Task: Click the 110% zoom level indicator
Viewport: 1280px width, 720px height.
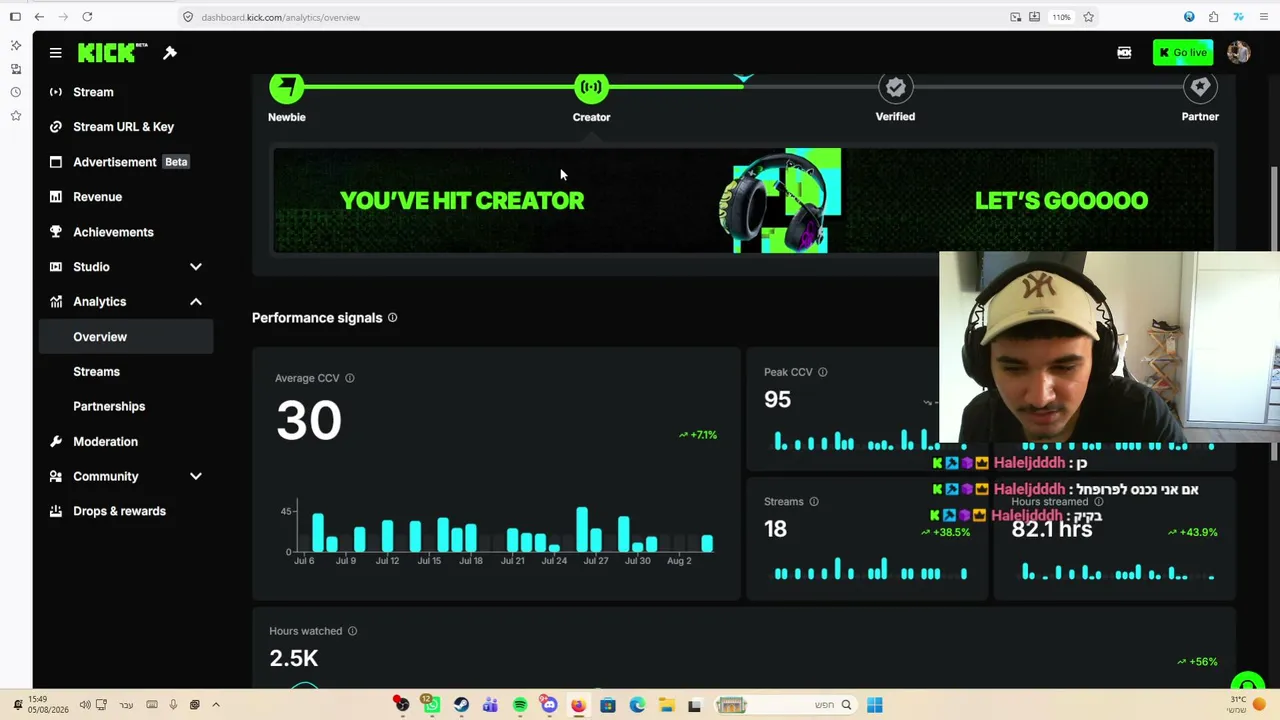Action: click(x=1061, y=17)
